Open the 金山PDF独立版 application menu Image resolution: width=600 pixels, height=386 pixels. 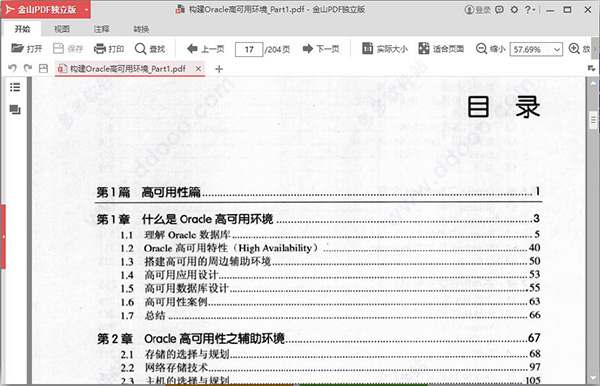(45, 9)
